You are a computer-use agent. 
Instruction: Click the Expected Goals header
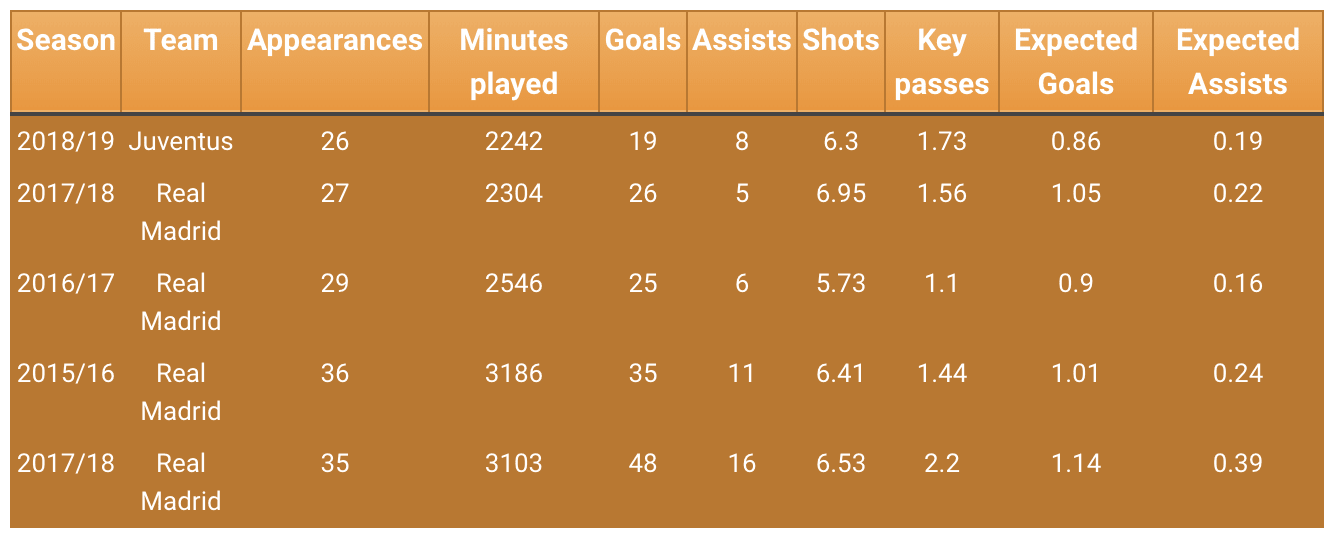1076,62
